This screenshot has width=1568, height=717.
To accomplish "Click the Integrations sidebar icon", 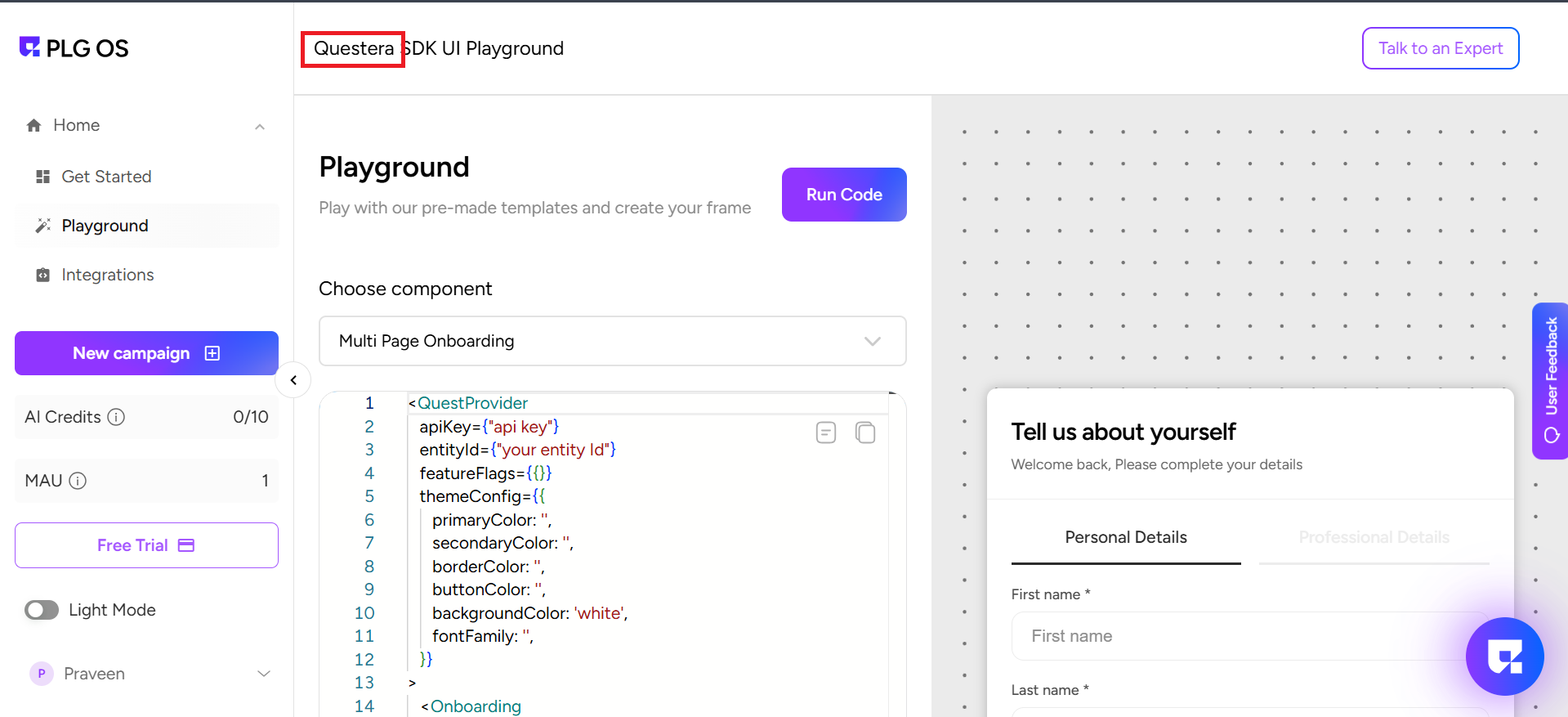I will coord(43,275).
